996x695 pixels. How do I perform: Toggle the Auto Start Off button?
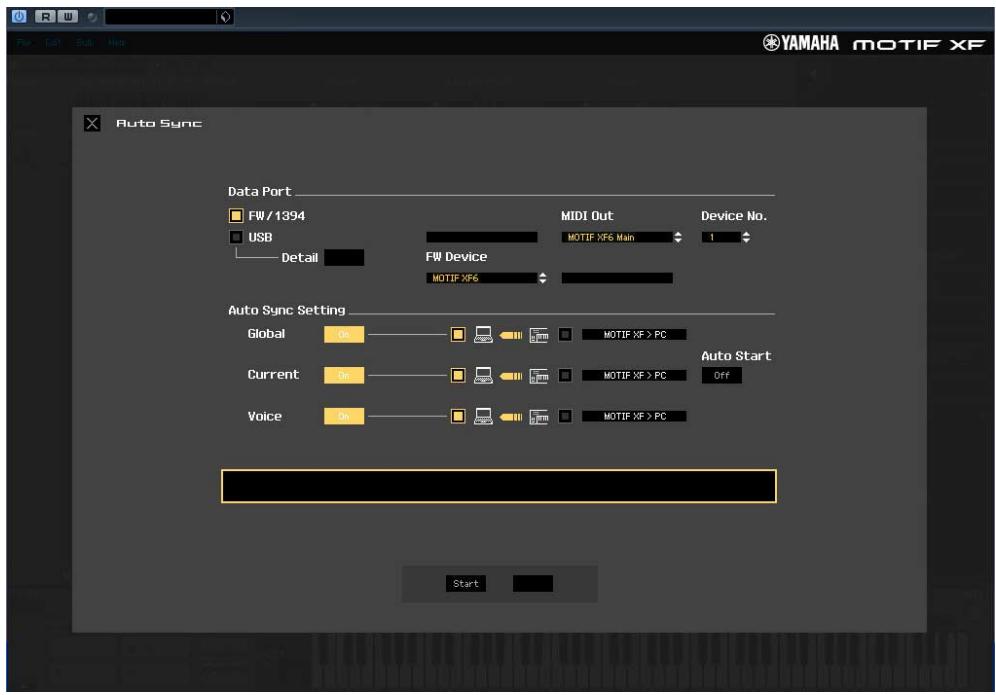coord(722,375)
